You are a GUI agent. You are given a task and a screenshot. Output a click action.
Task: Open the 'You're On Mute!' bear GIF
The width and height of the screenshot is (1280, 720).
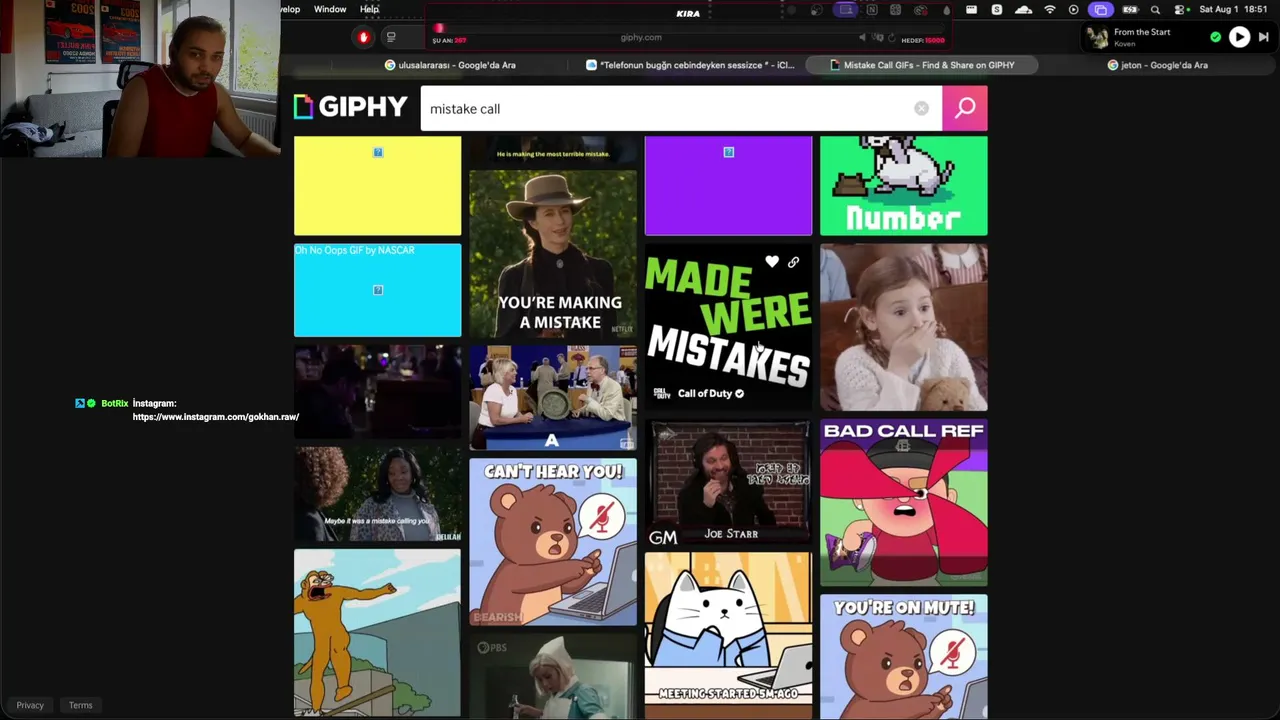[904, 657]
